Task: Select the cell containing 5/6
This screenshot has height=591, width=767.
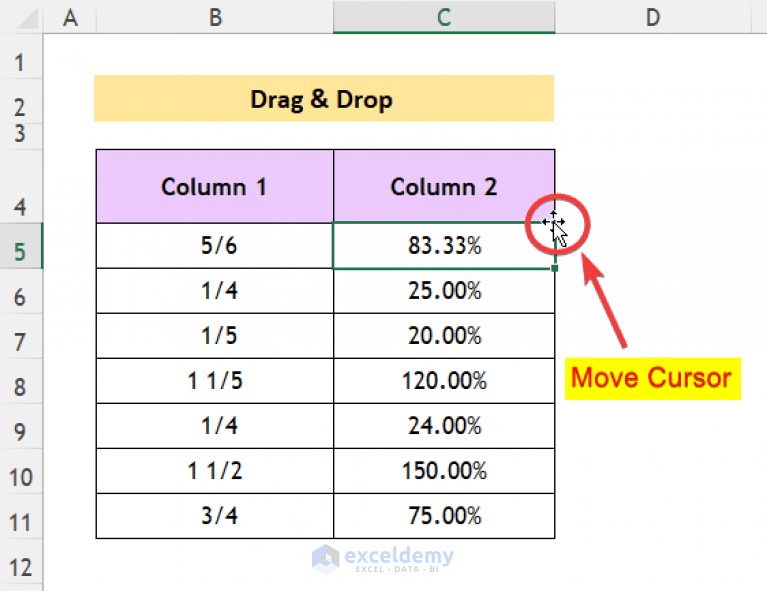Action: [x=215, y=246]
